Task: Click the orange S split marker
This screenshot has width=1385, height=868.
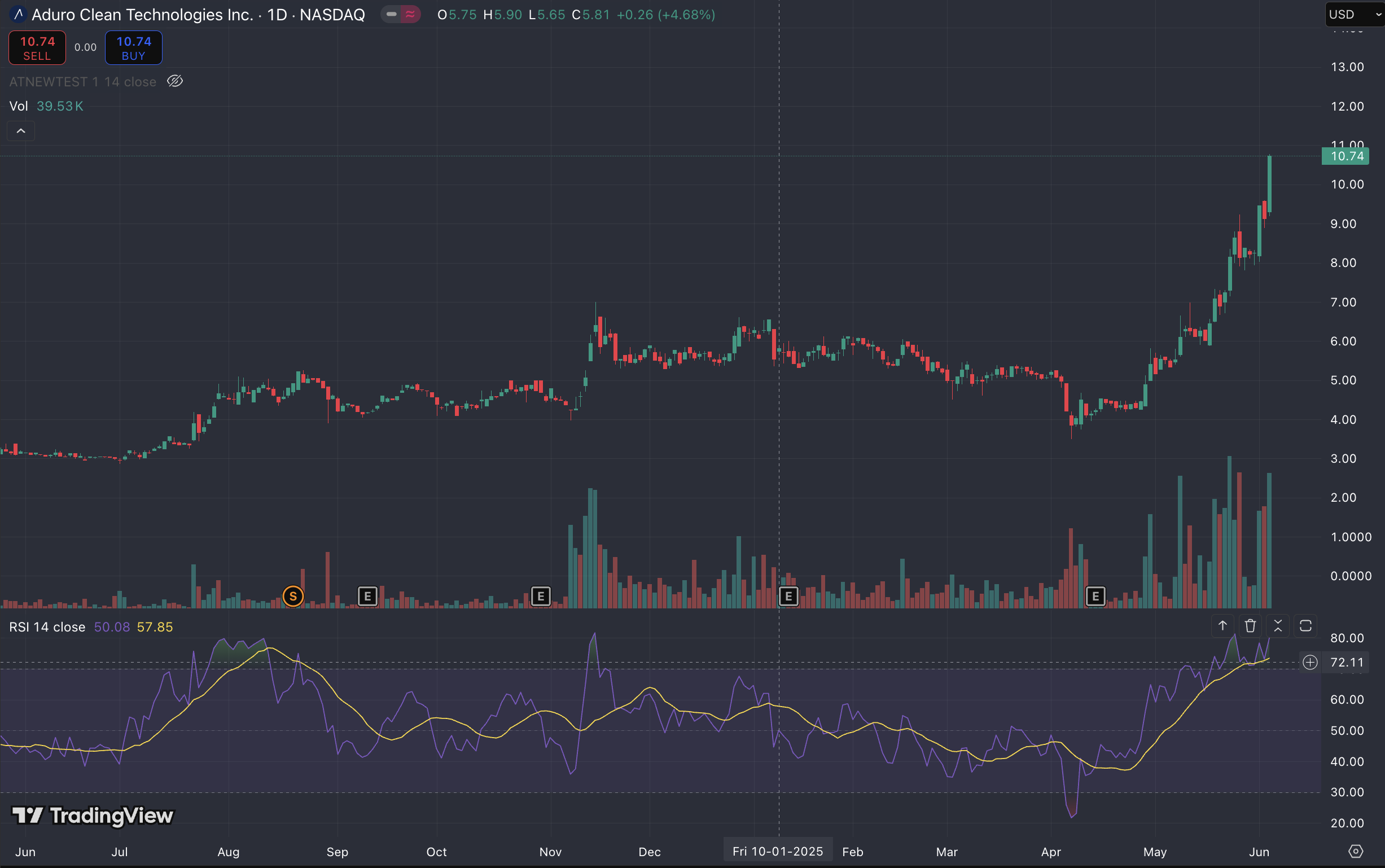Action: pos(293,597)
